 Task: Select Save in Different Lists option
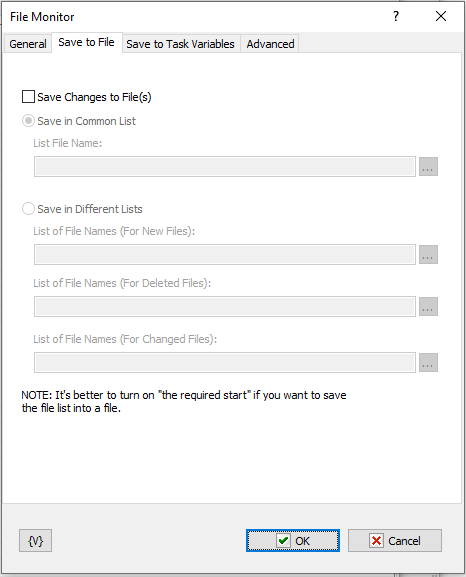click(28, 209)
